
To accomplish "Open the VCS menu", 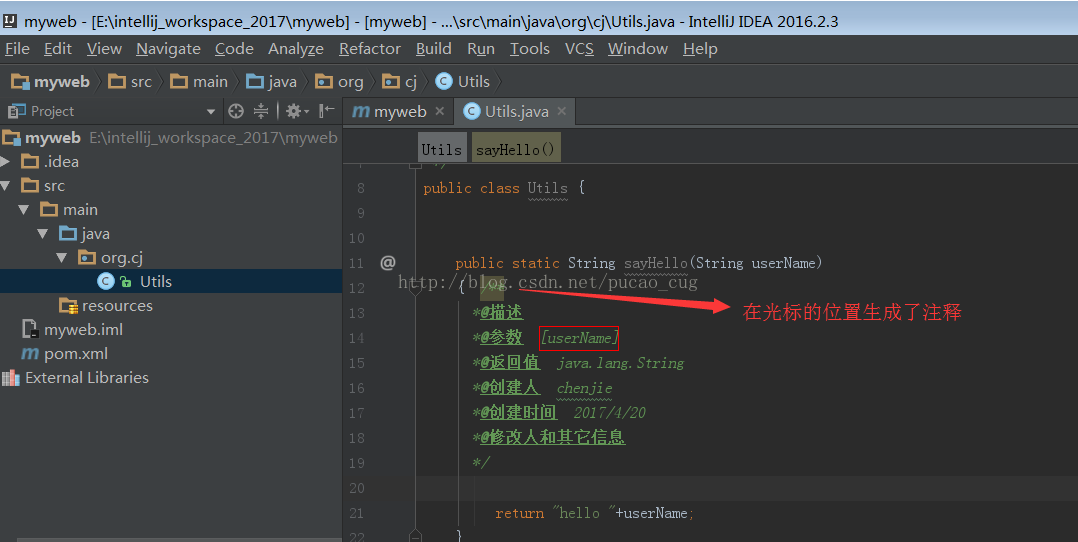I will click(579, 49).
